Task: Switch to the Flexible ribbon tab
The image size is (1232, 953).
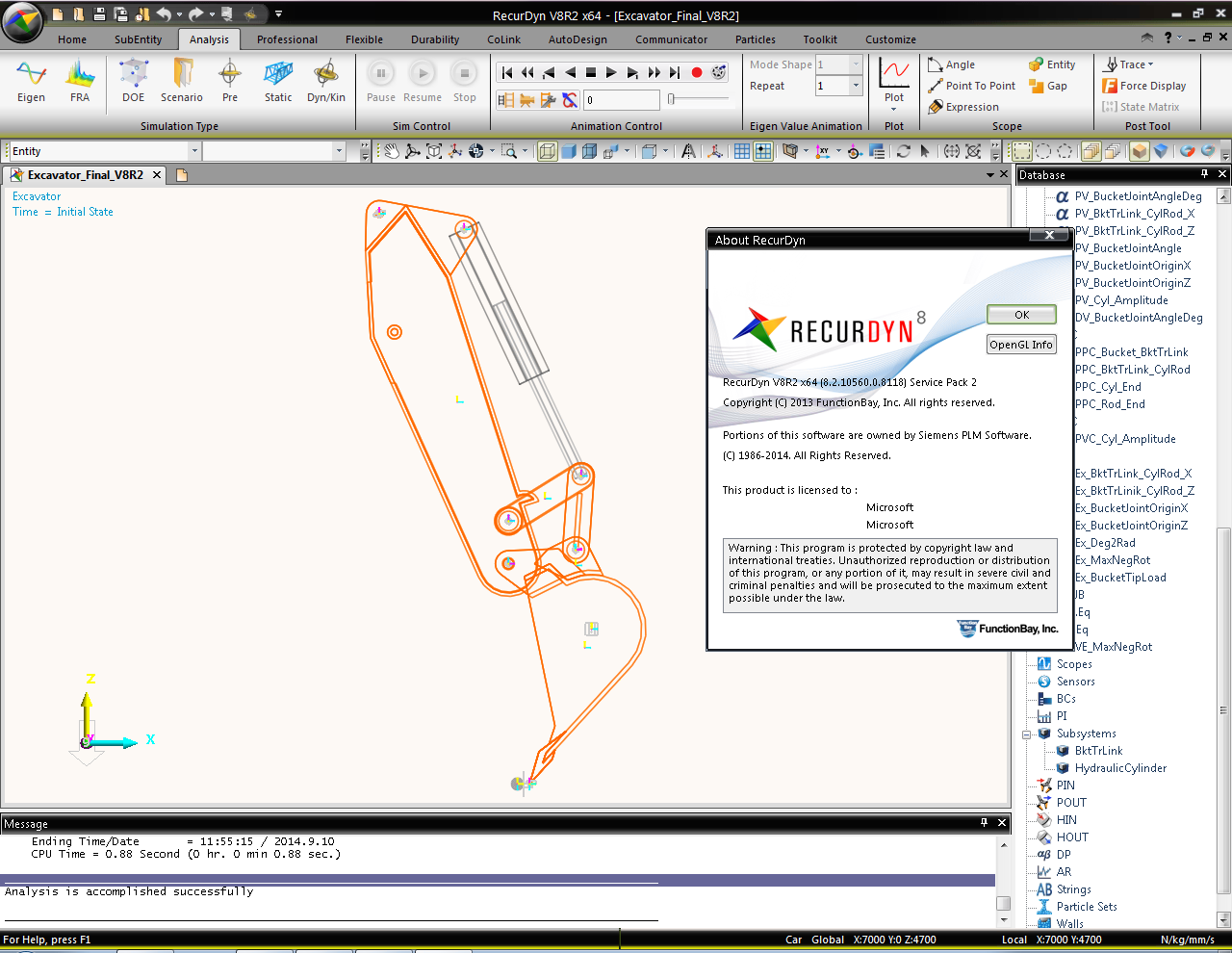Action: pyautogui.click(x=364, y=39)
